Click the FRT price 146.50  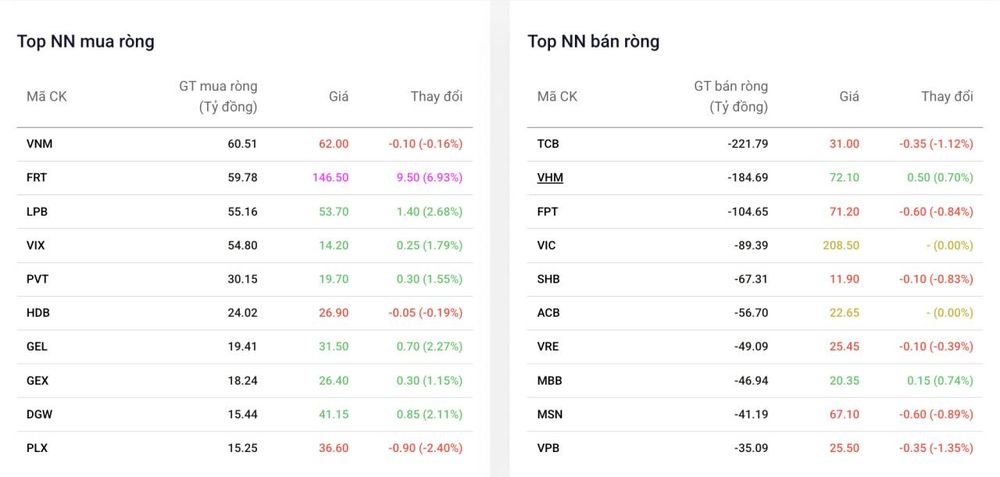330,177
